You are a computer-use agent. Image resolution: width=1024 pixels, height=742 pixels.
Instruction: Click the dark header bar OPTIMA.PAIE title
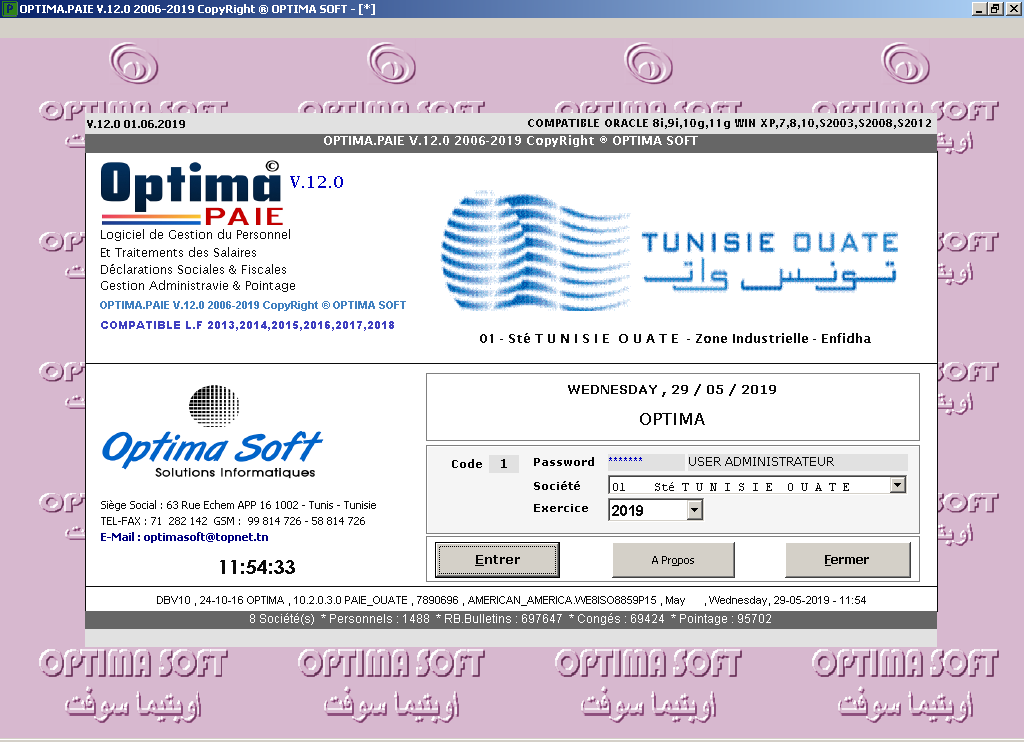point(511,141)
